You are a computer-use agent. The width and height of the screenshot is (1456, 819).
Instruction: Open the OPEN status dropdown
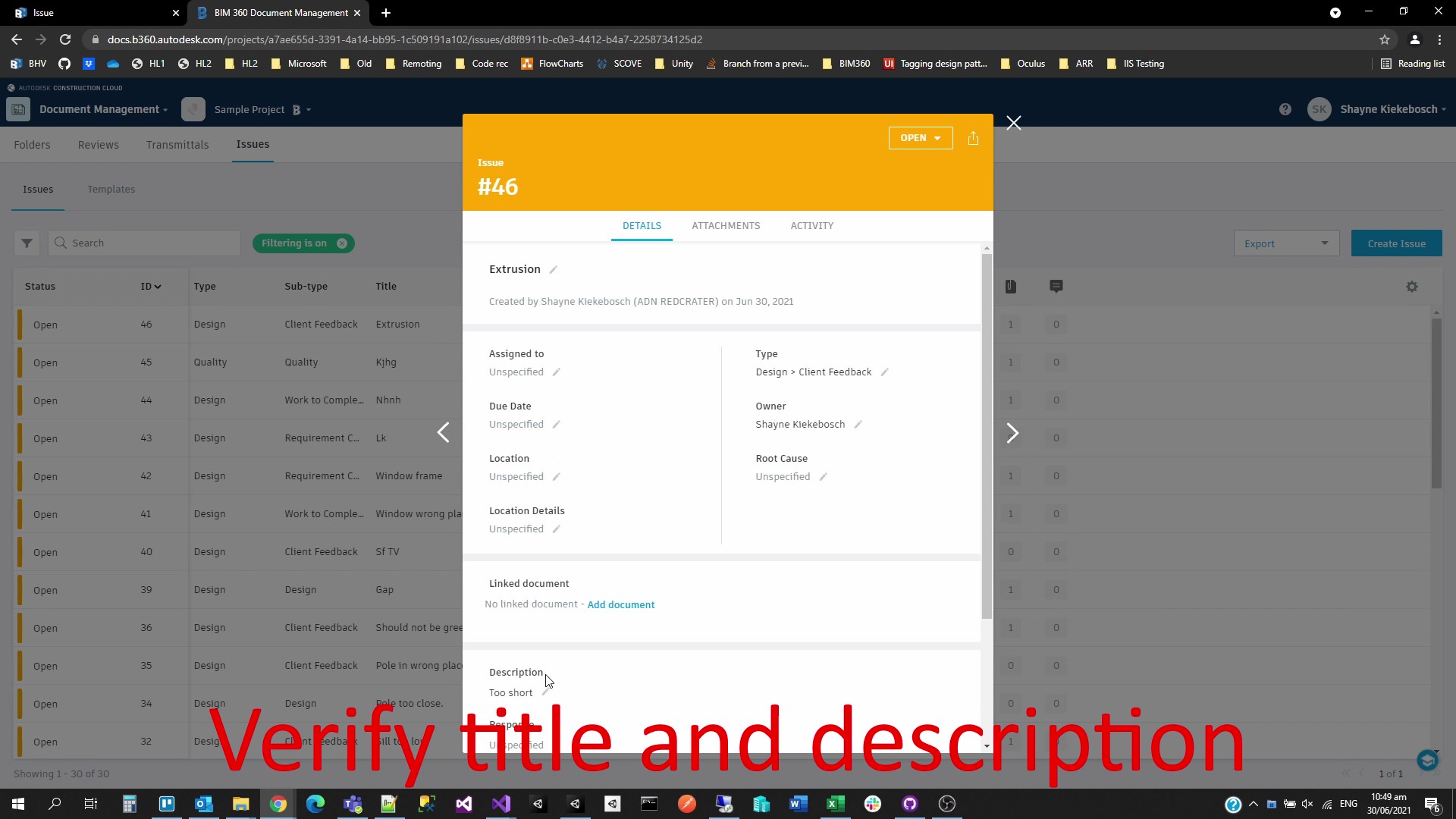(920, 138)
